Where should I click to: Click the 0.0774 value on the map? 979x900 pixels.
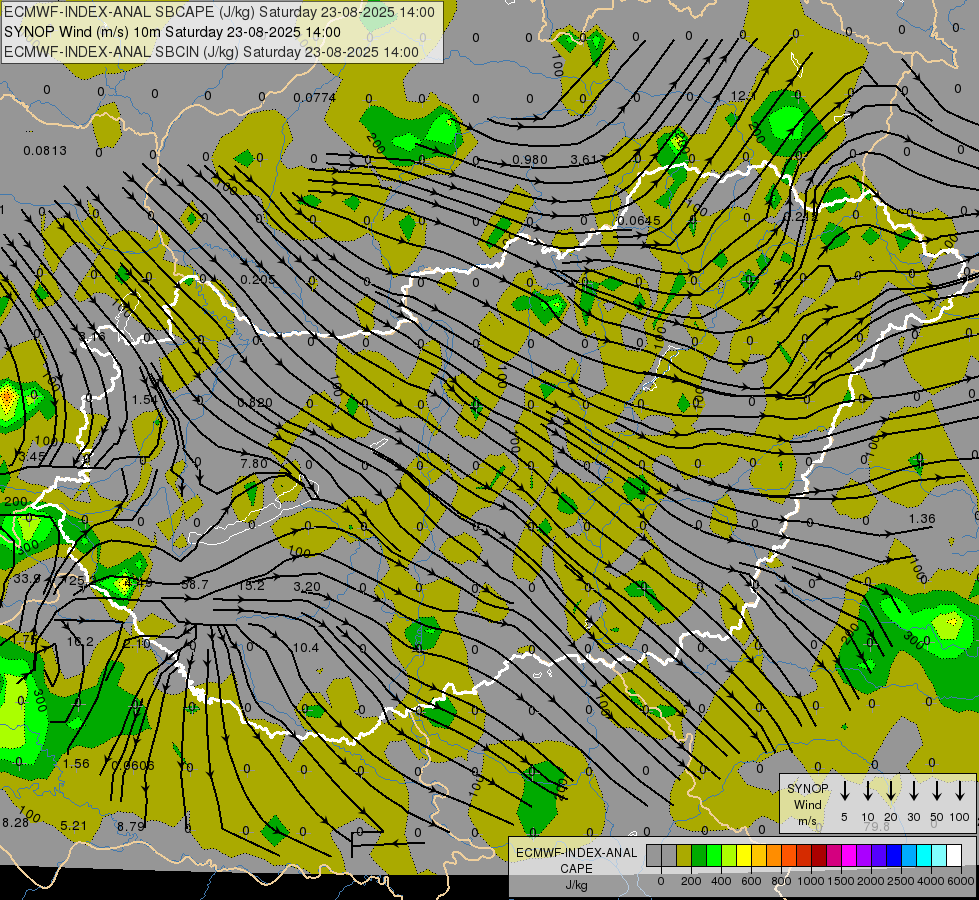click(x=315, y=97)
